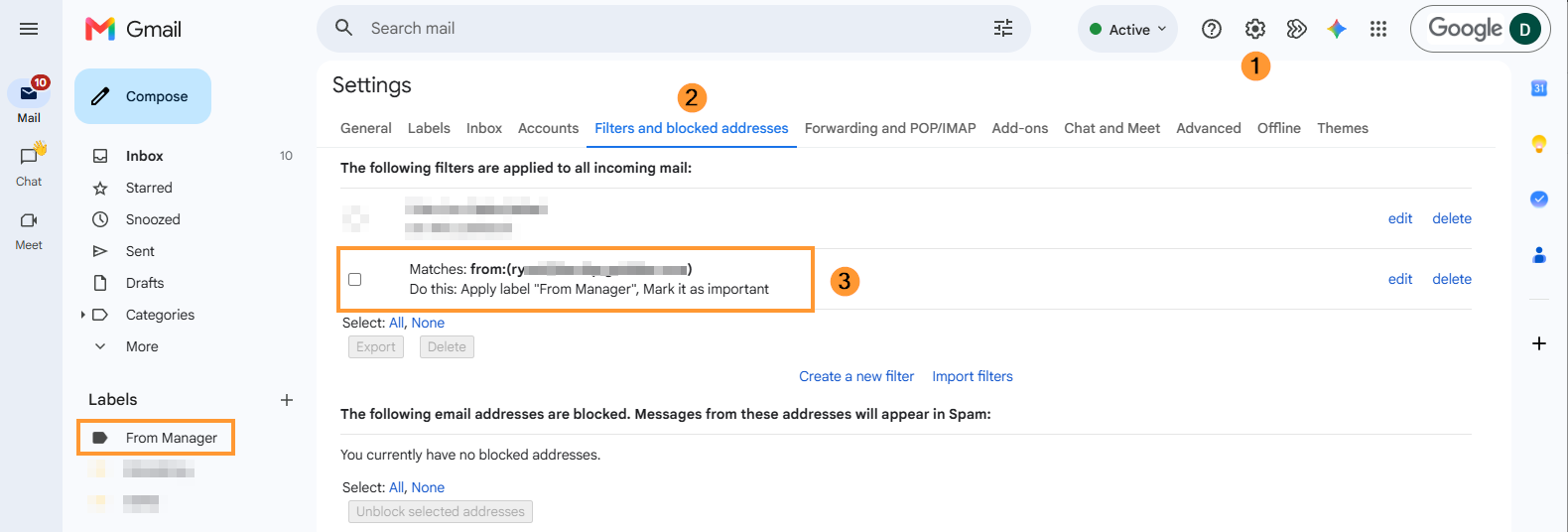This screenshot has height=532, width=1568.
Task: Delete the first blurred filter
Action: (1452, 218)
